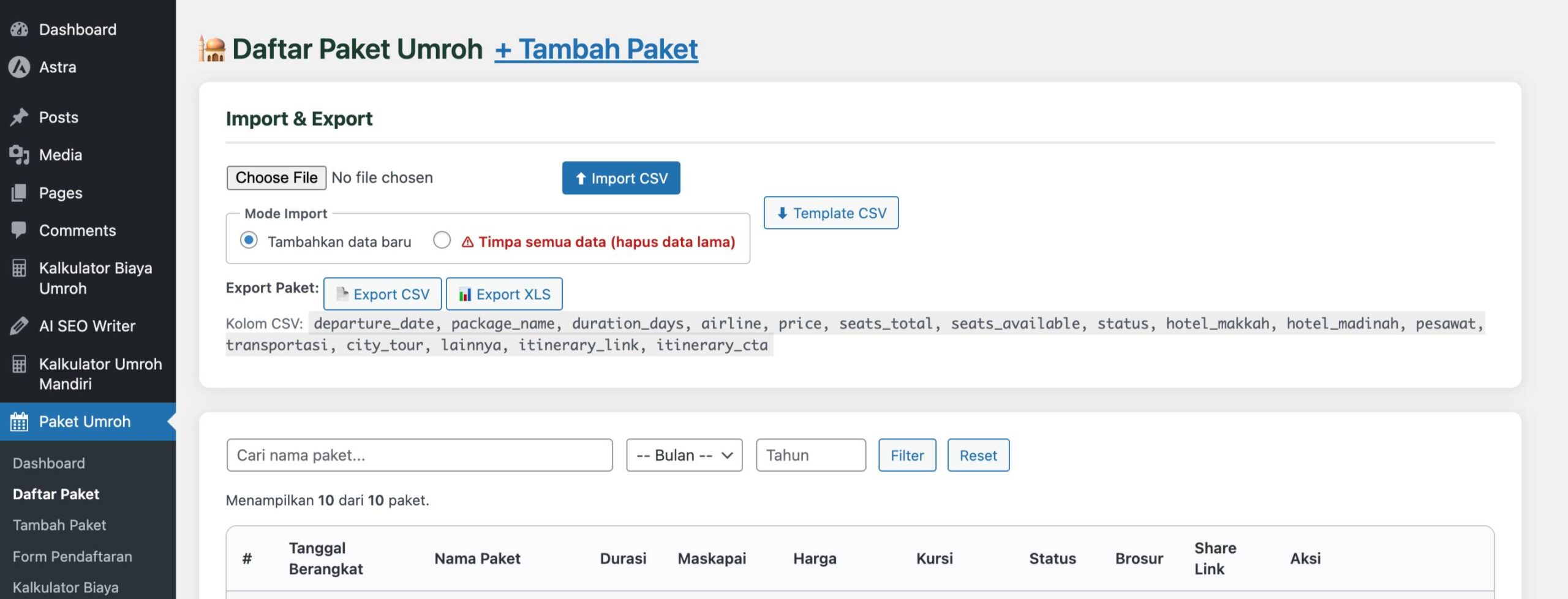1568x599 pixels.
Task: Download the Template CSV
Action: tap(831, 213)
